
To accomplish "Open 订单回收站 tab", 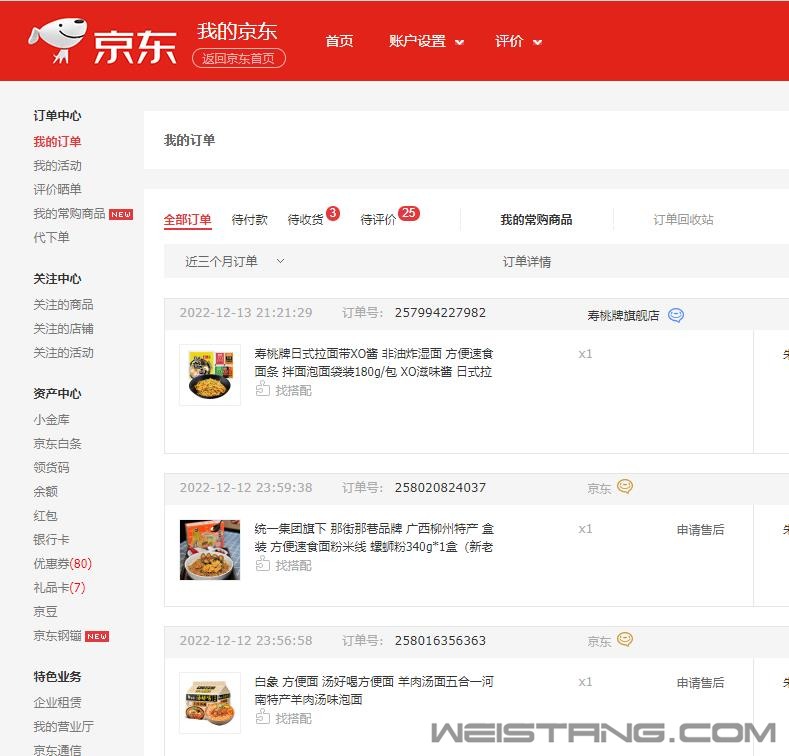I will [683, 220].
